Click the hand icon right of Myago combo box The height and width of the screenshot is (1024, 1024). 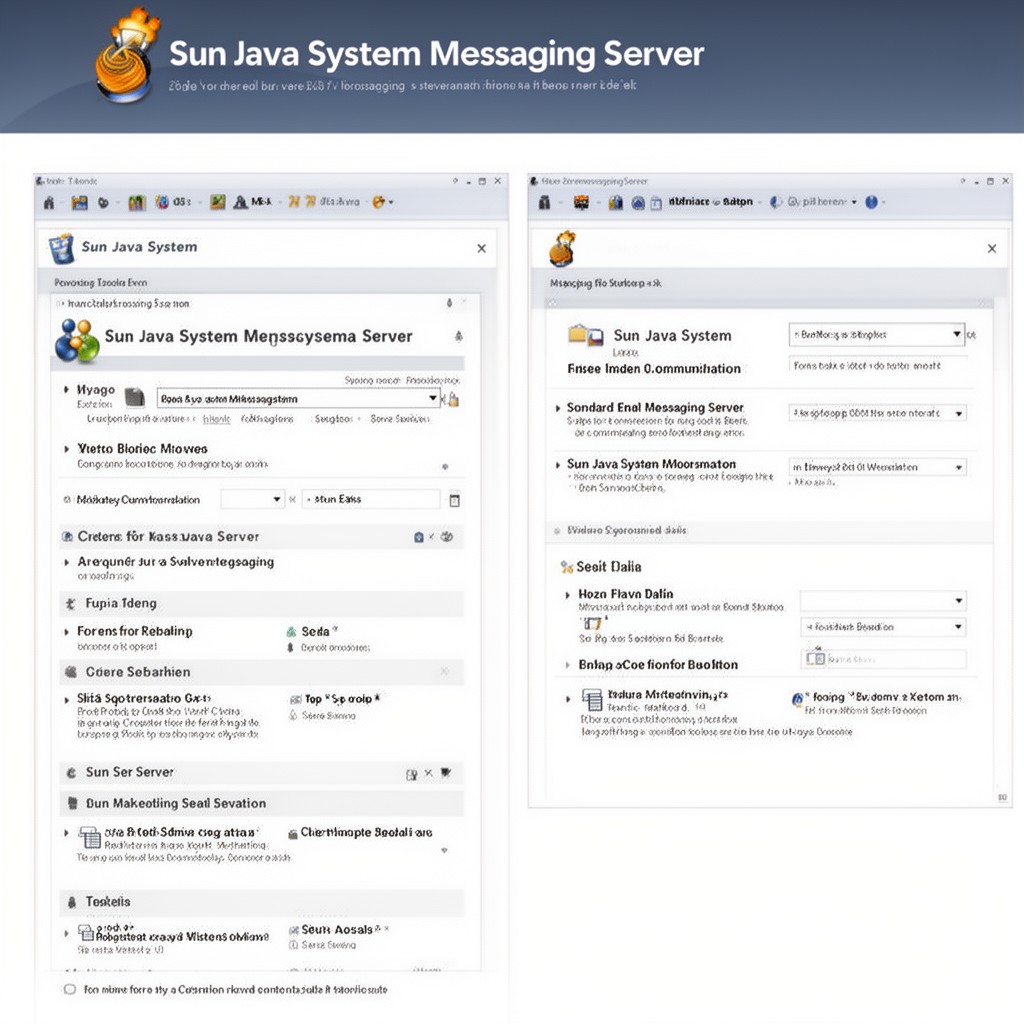453,399
